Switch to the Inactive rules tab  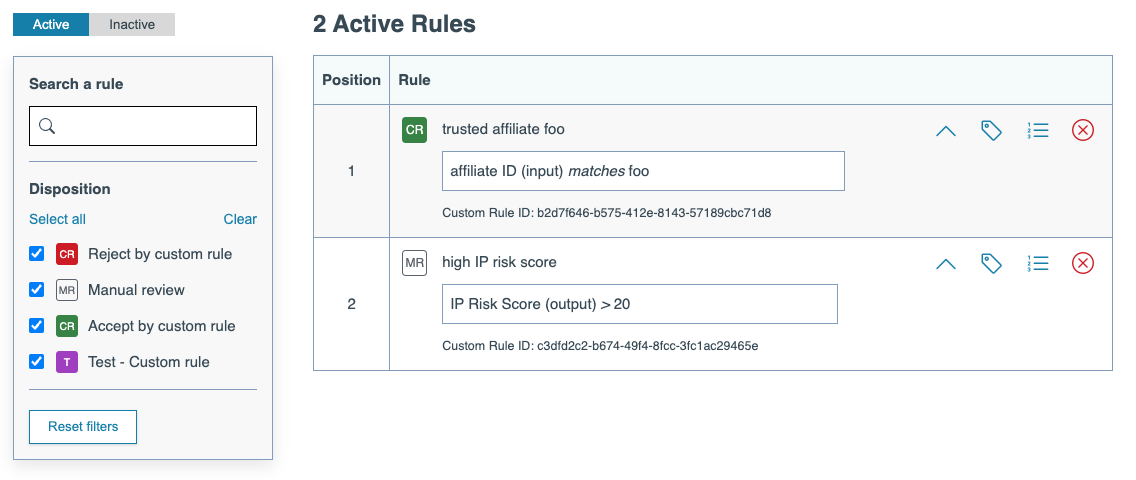click(x=132, y=25)
